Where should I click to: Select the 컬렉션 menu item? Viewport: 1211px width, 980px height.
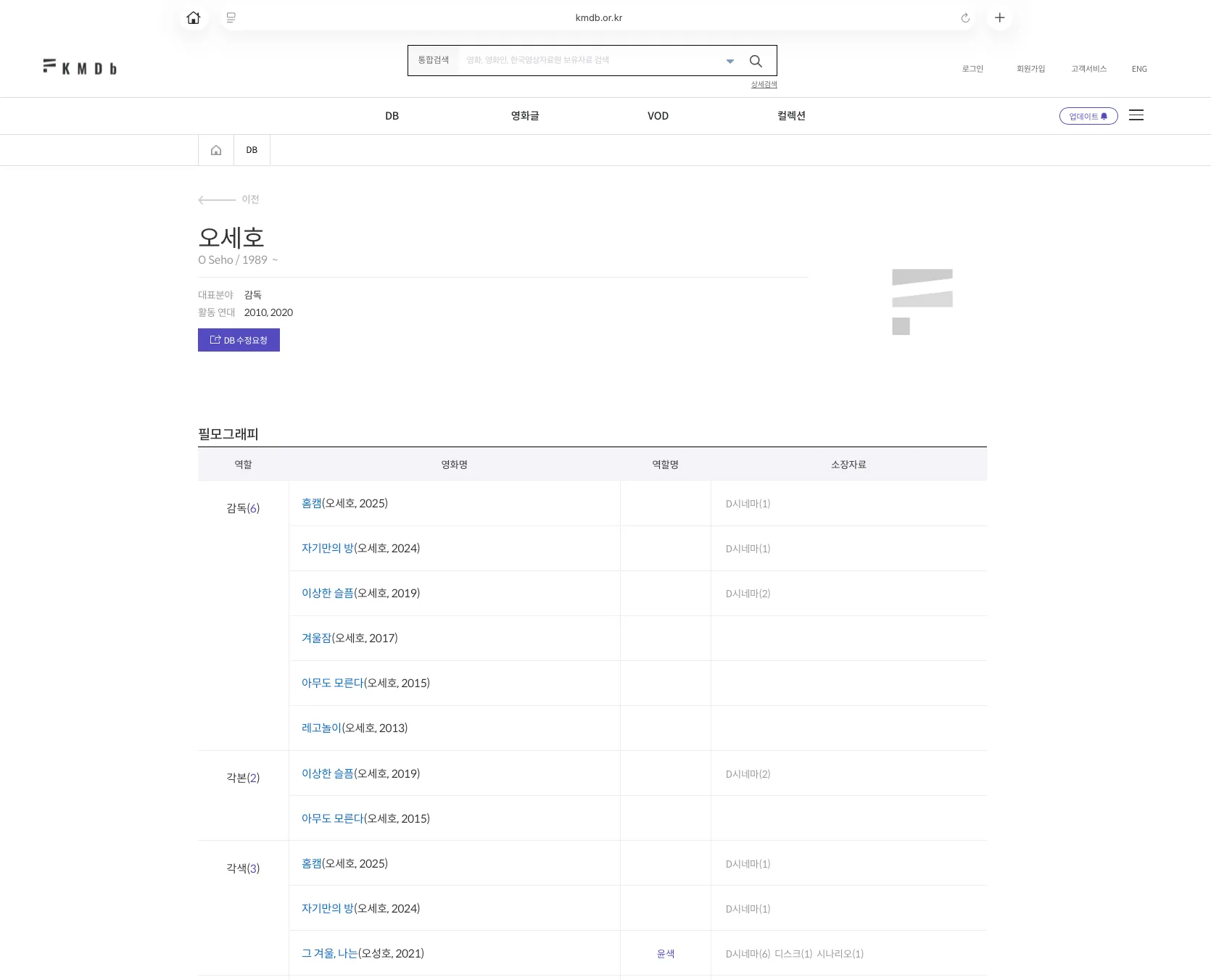coord(791,116)
